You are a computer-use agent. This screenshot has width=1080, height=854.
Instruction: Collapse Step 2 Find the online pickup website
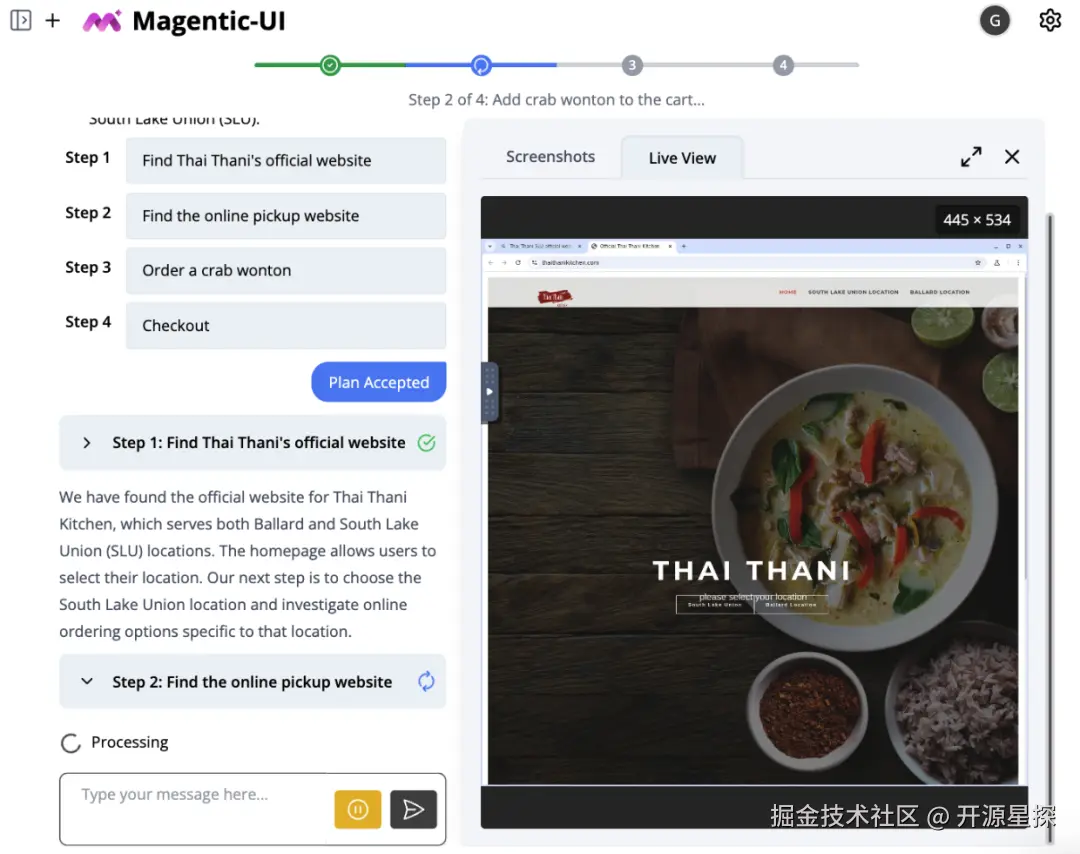(x=87, y=682)
